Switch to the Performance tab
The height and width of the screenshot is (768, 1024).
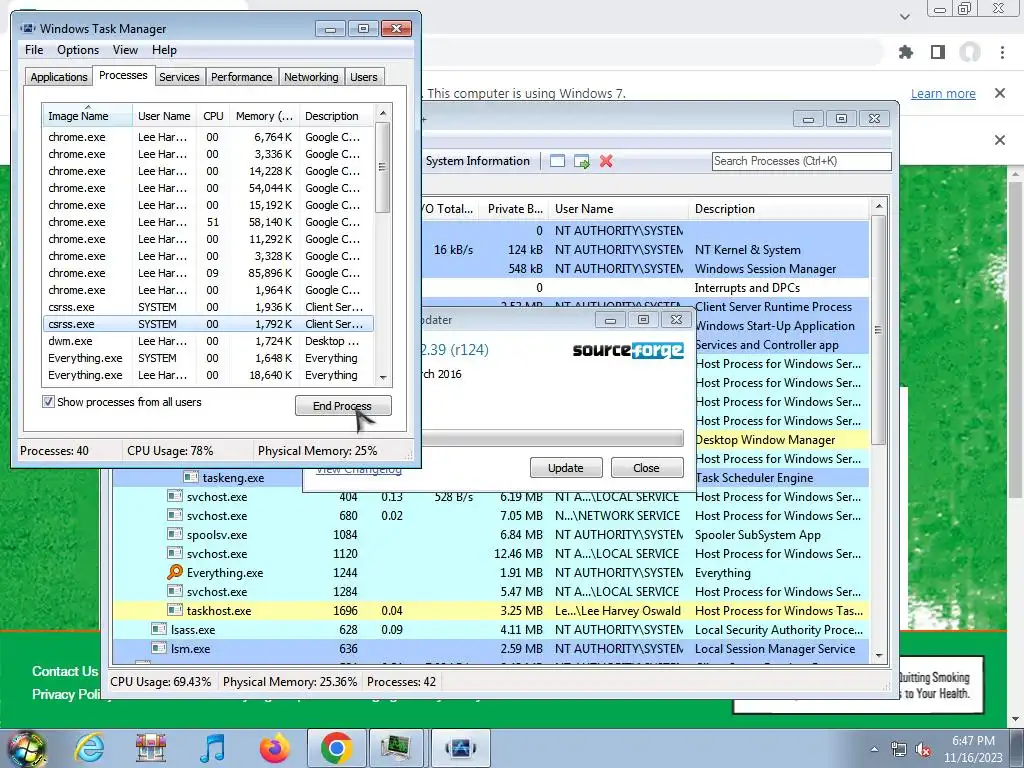(x=242, y=77)
